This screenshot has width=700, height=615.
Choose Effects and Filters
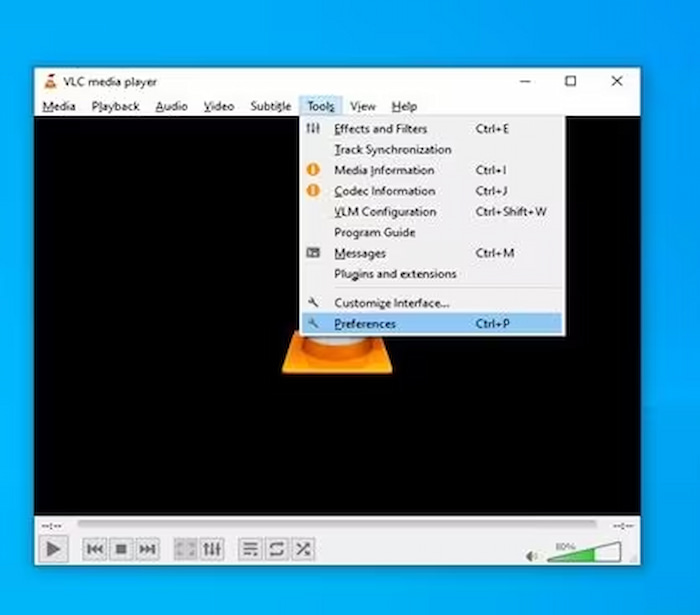(432, 129)
